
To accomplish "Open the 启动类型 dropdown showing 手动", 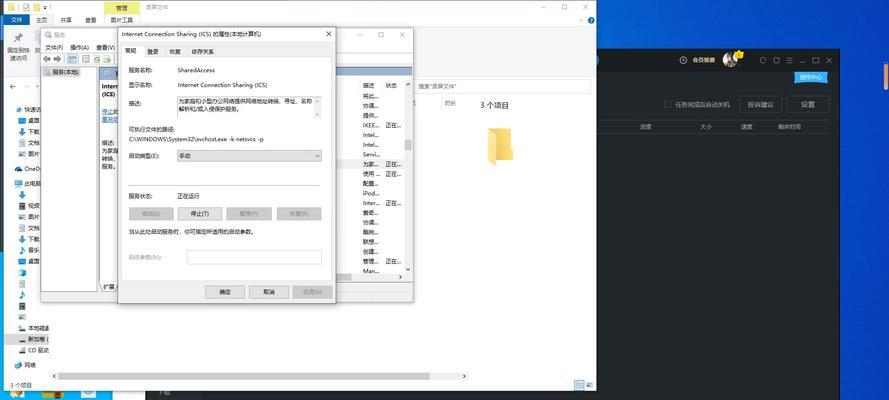I will pos(249,155).
